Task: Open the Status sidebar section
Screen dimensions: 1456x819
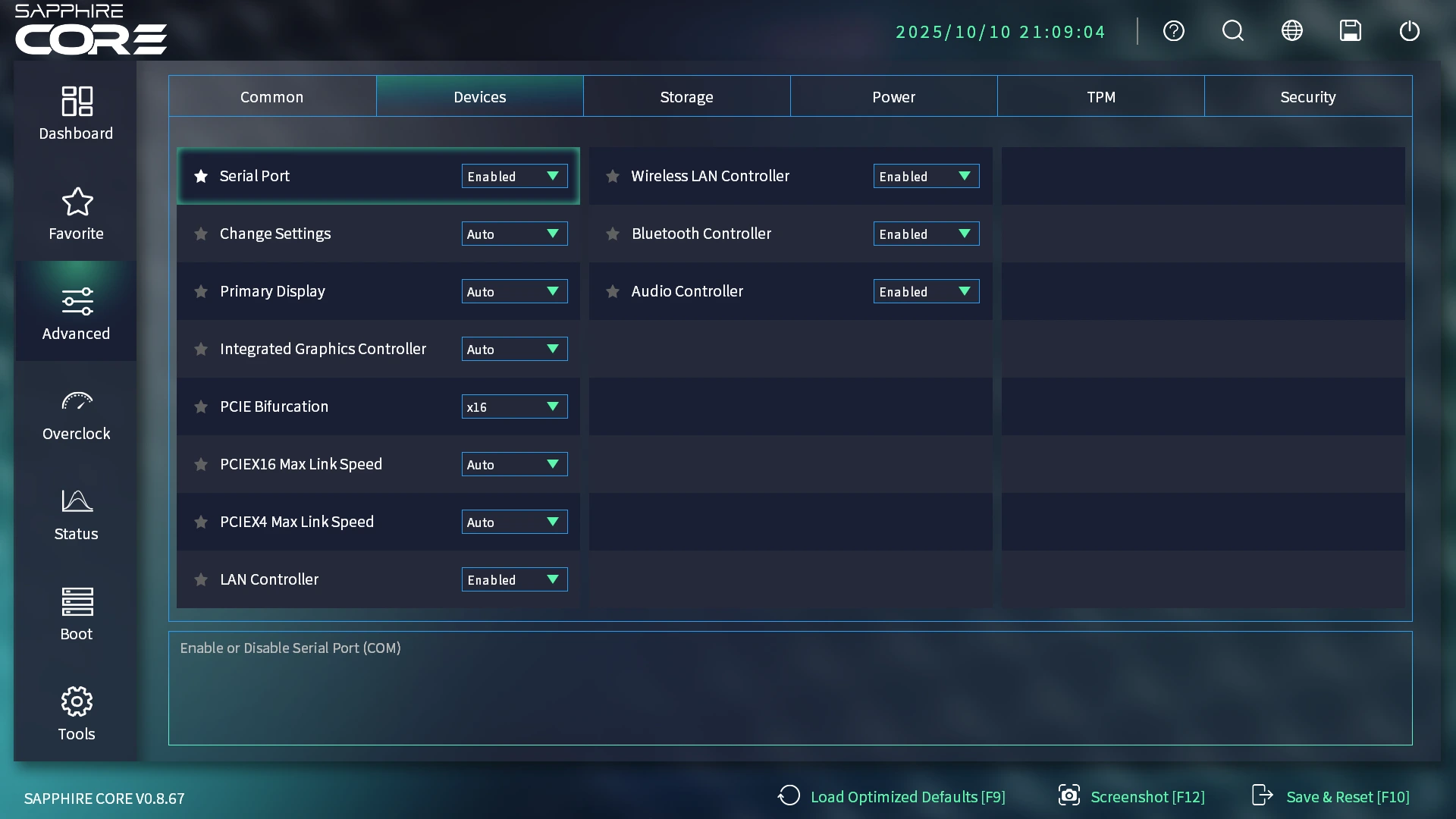Action: (76, 514)
